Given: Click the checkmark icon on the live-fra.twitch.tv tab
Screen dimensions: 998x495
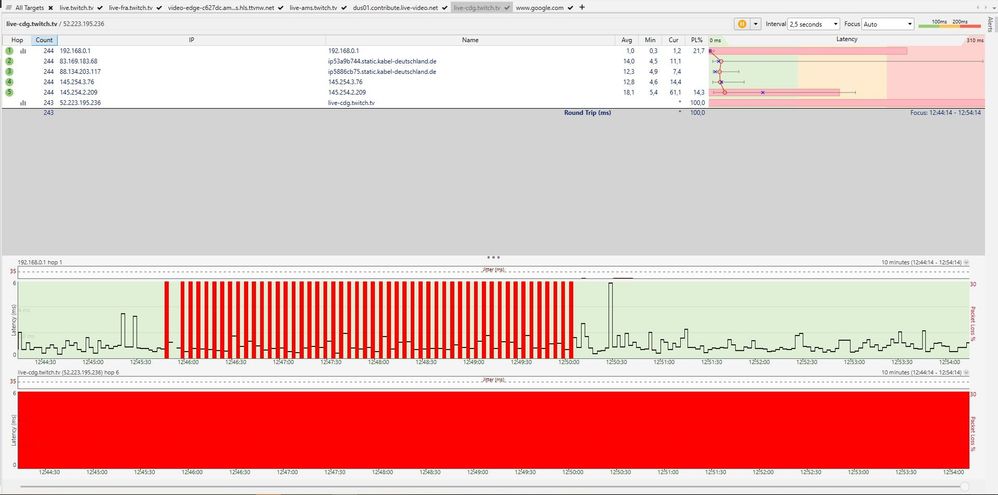Looking at the screenshot, I should click(158, 8).
